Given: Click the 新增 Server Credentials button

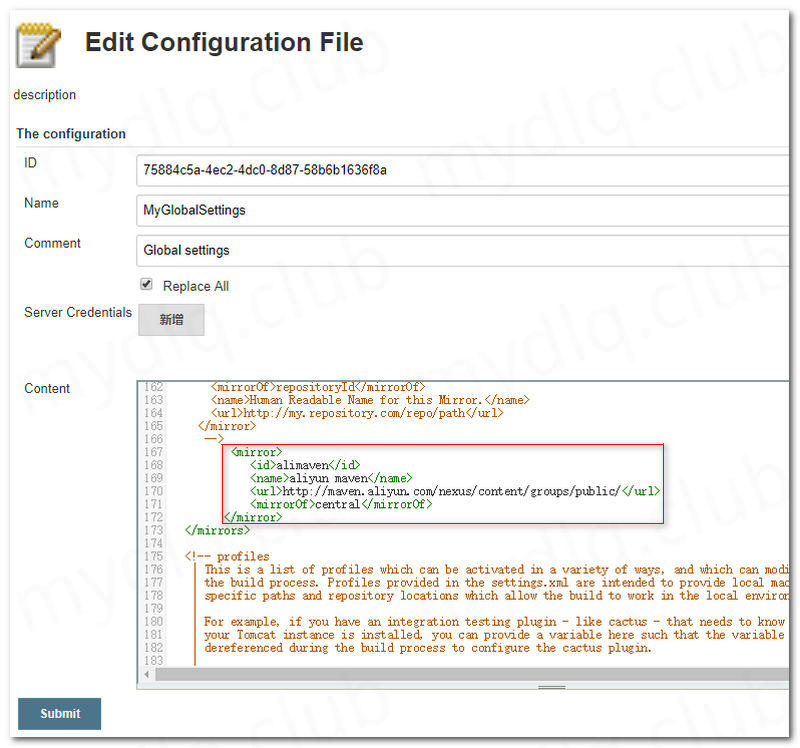Looking at the screenshot, I should click(x=171, y=320).
